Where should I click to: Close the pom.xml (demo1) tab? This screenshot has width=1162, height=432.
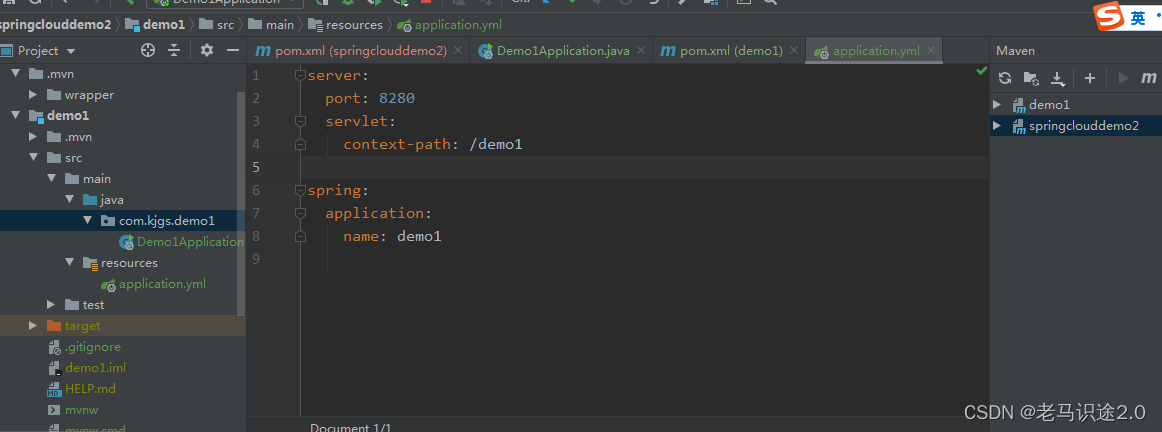(794, 50)
